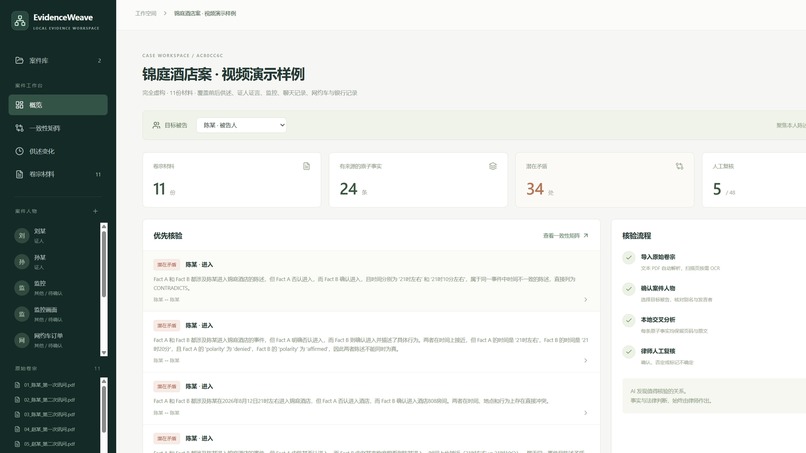The width and height of the screenshot is (806, 453).
Task: Expand the first 陈某·进入 item's chevron
Action: point(585,300)
